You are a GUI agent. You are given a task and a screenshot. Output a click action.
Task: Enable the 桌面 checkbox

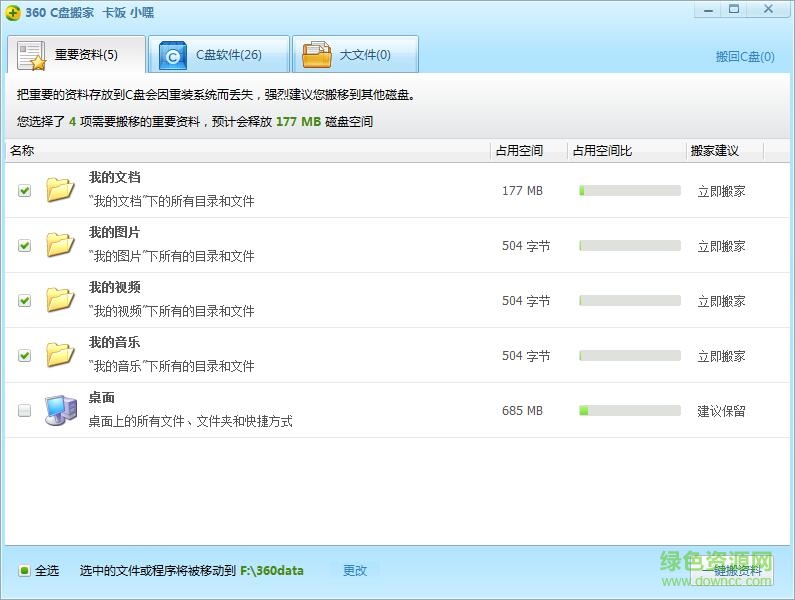click(25, 411)
